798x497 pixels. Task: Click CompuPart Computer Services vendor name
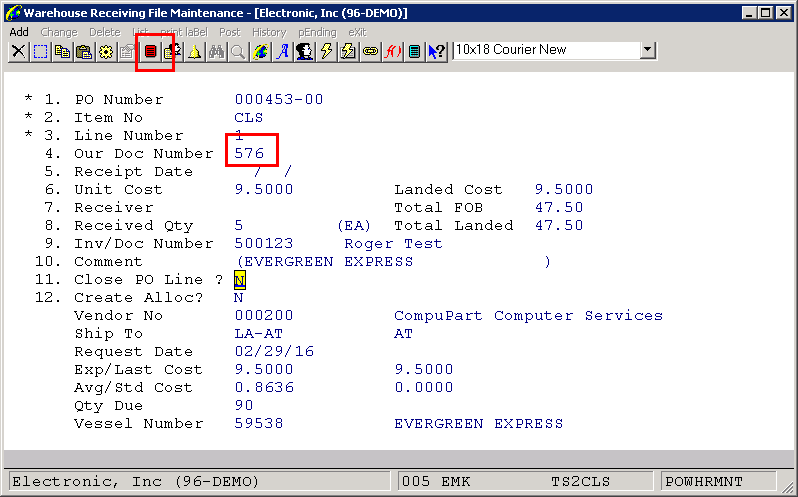point(528,315)
